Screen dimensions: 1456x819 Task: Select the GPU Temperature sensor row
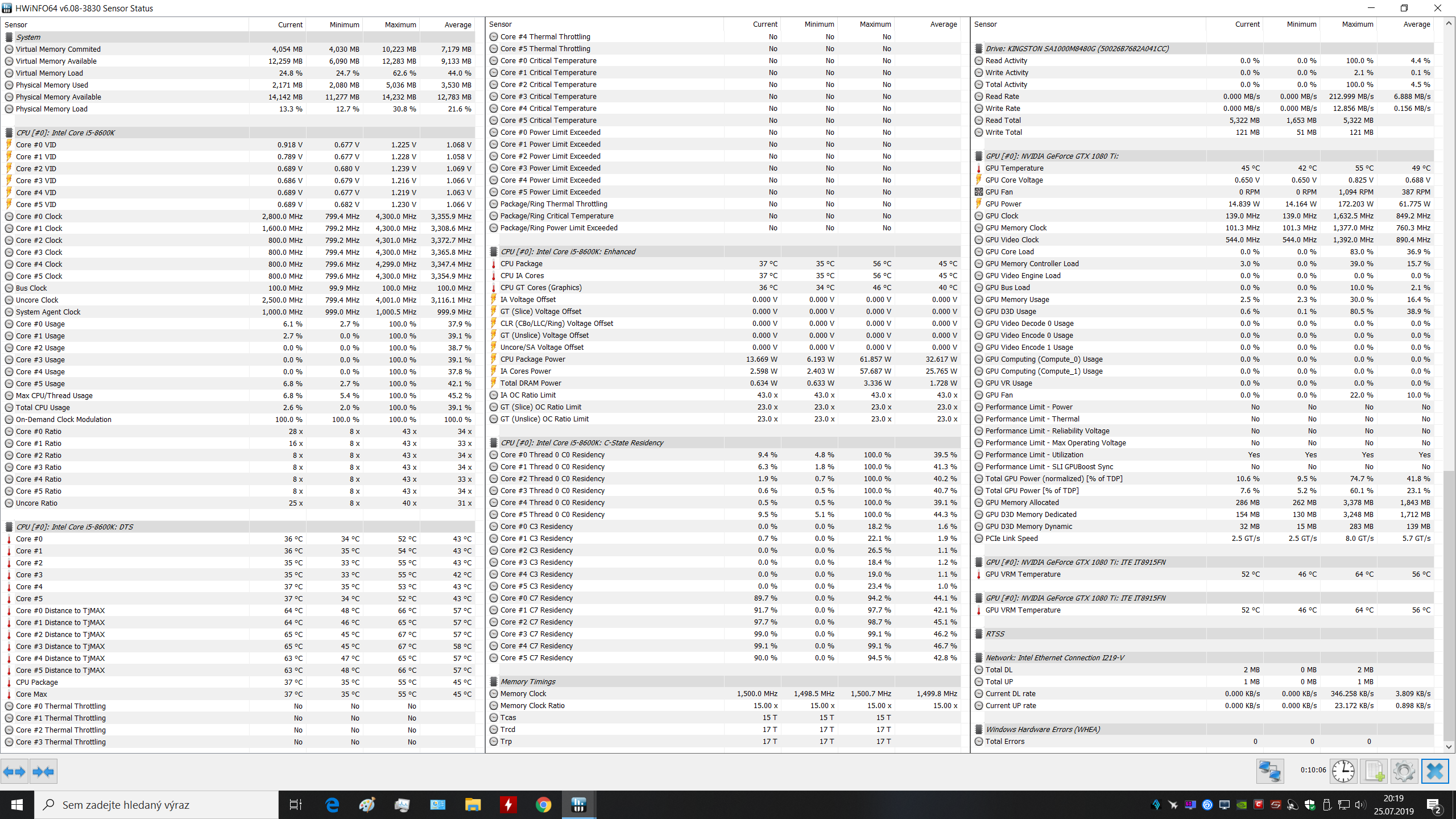coord(1014,168)
